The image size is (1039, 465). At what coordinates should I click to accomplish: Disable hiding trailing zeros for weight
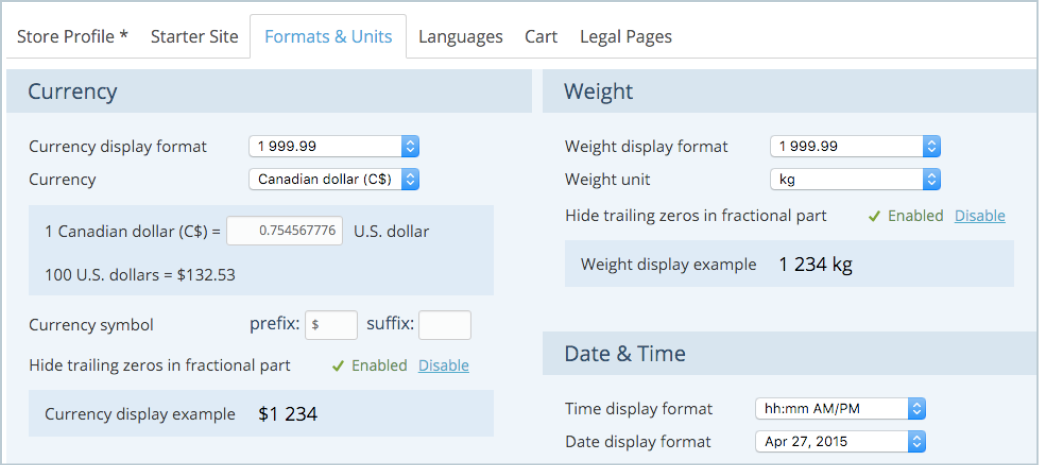(979, 216)
